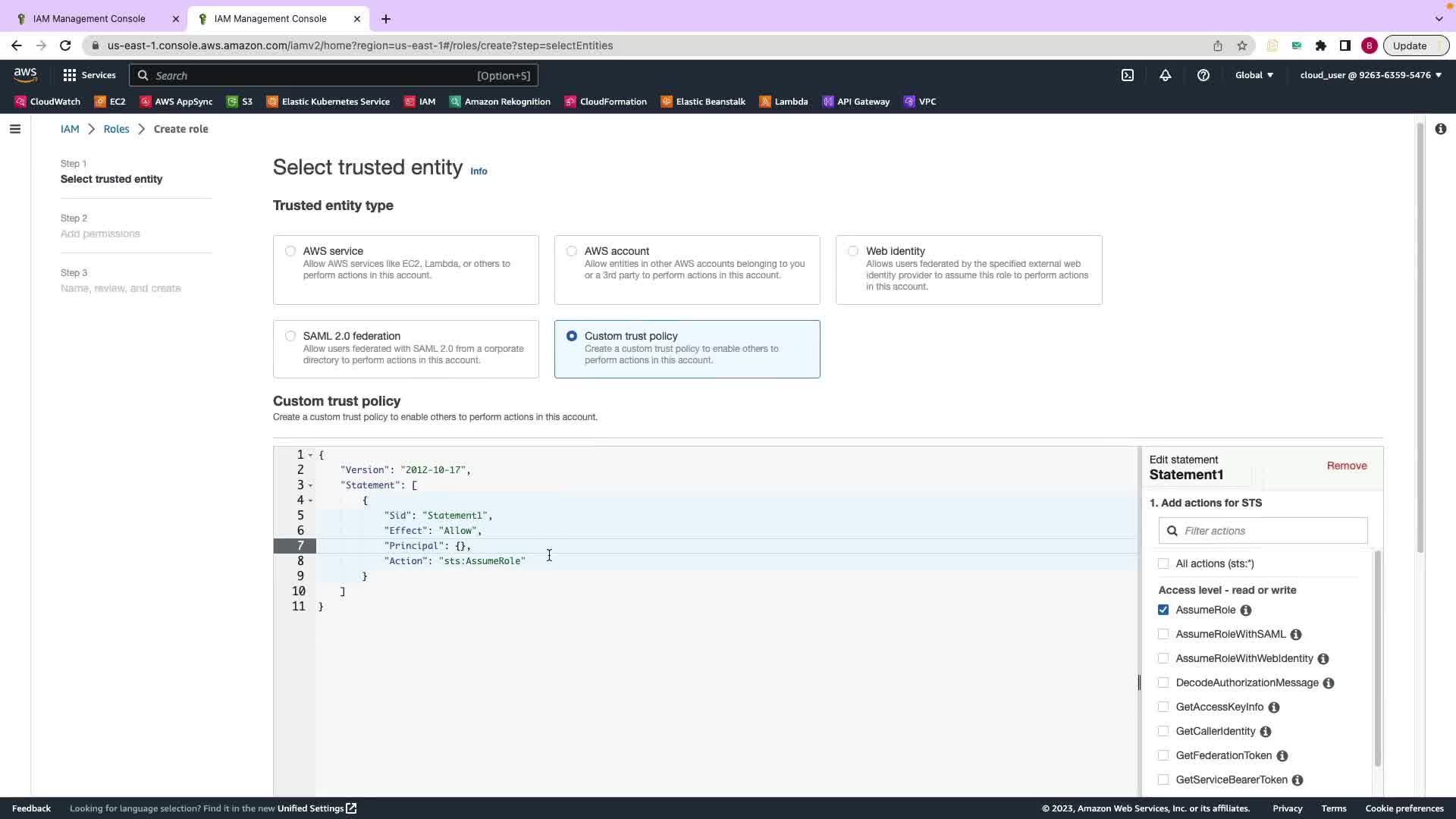The width and height of the screenshot is (1456, 819).
Task: Click Remove to delete Statement1
Action: click(x=1347, y=466)
